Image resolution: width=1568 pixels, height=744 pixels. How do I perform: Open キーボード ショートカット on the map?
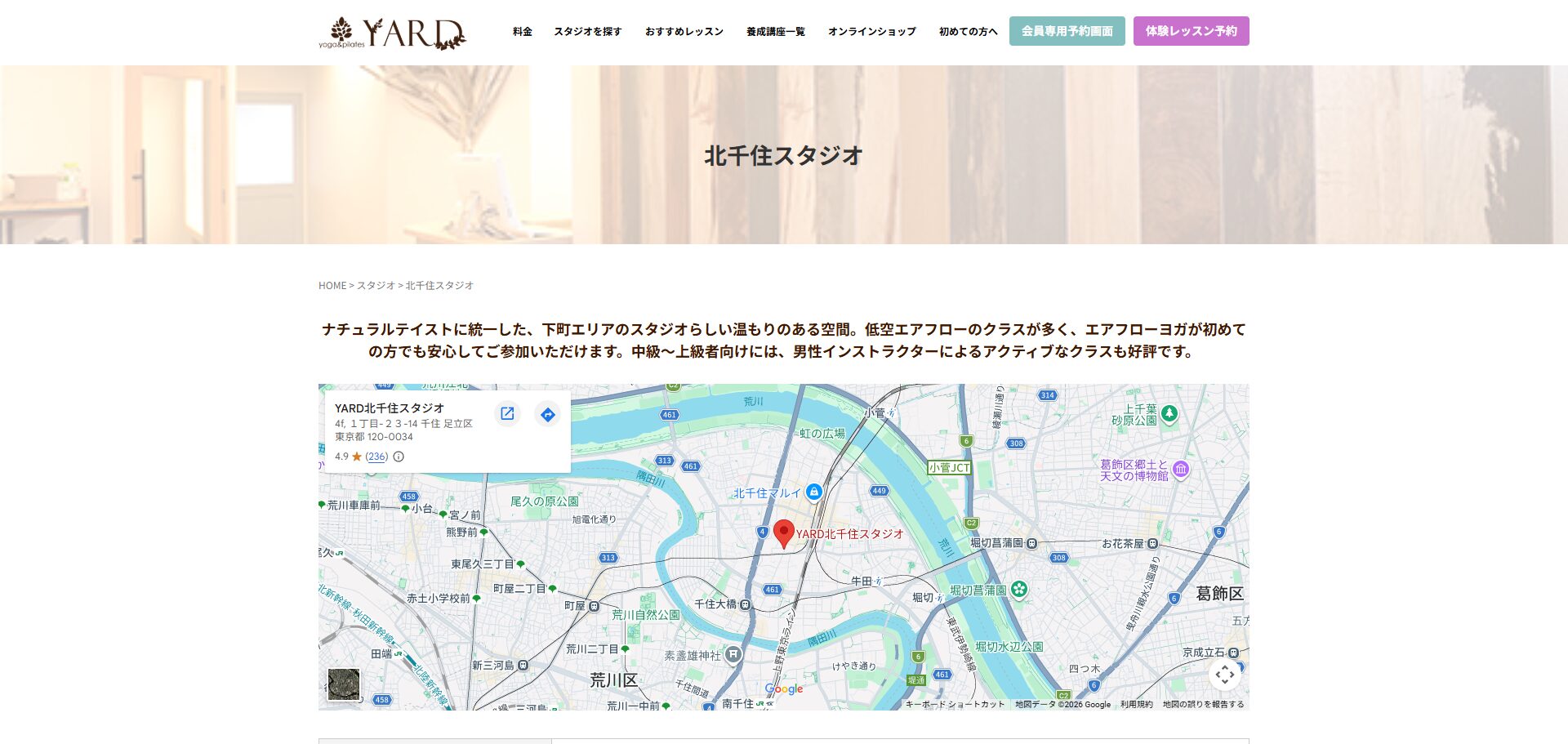pos(955,704)
